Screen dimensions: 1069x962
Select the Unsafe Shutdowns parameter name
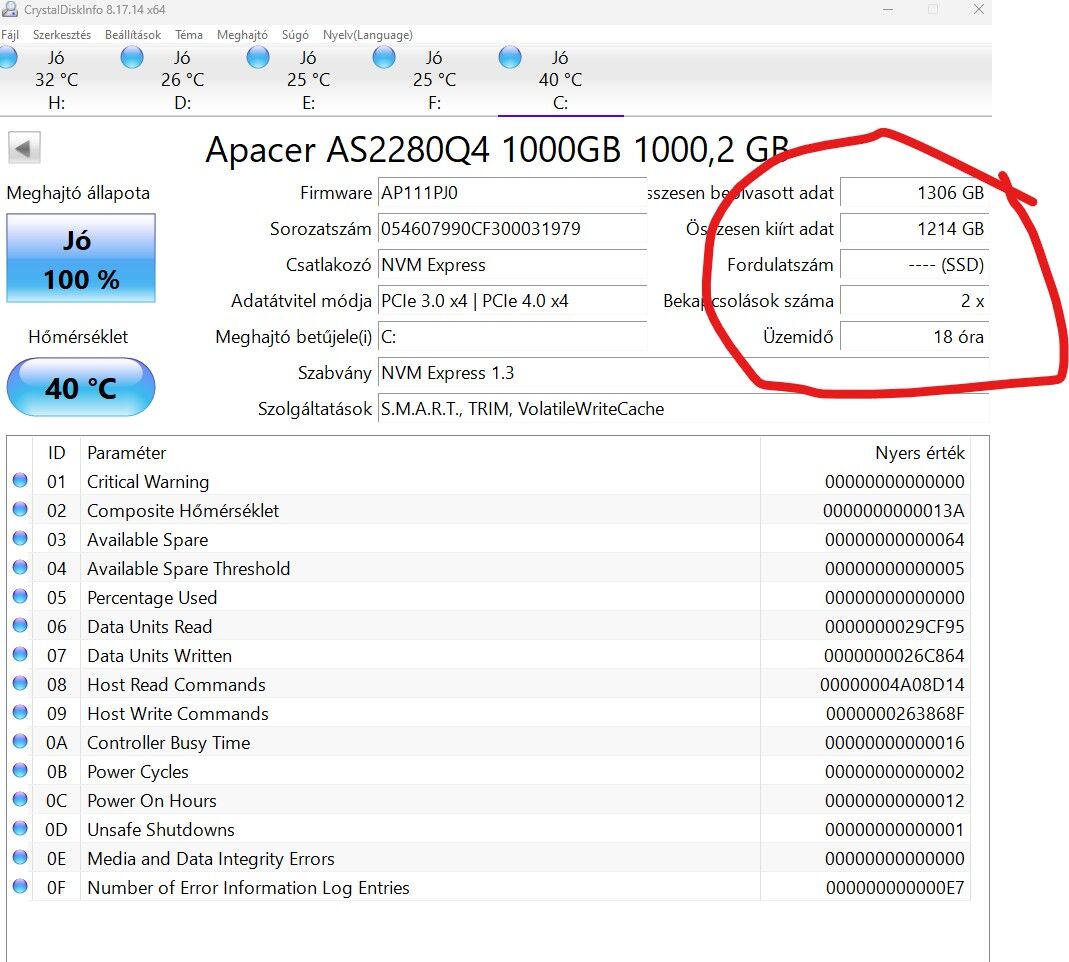pyautogui.click(x=161, y=830)
